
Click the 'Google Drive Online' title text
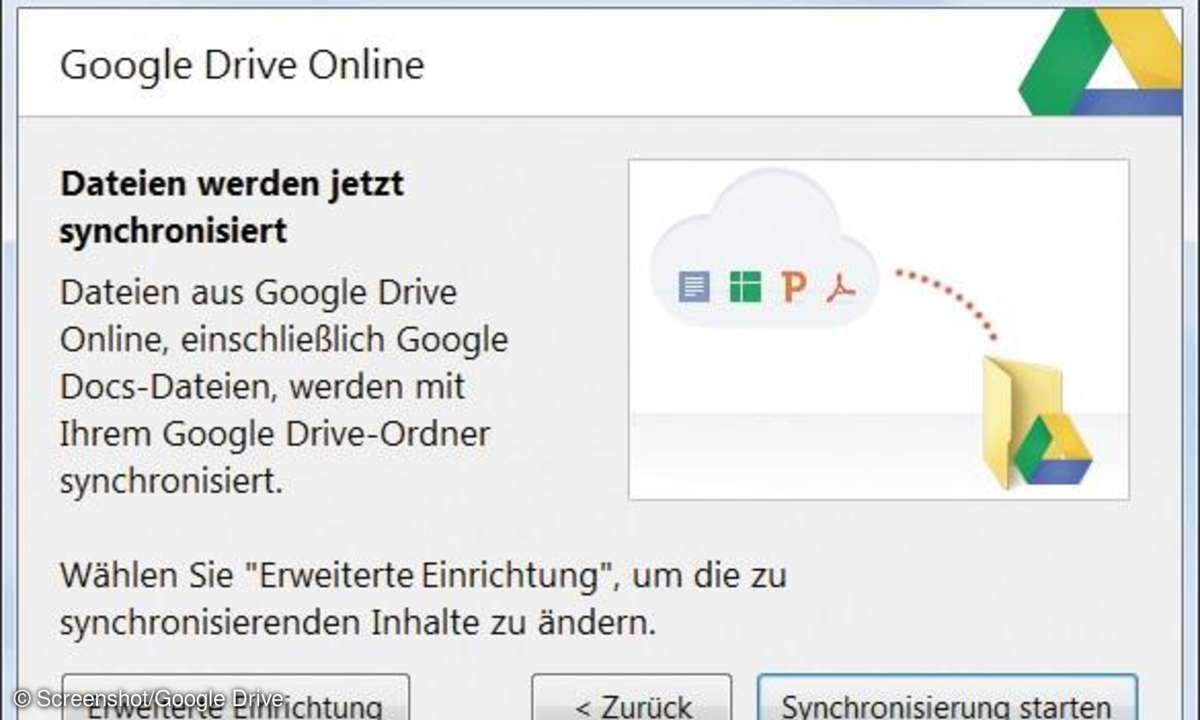pos(242,65)
